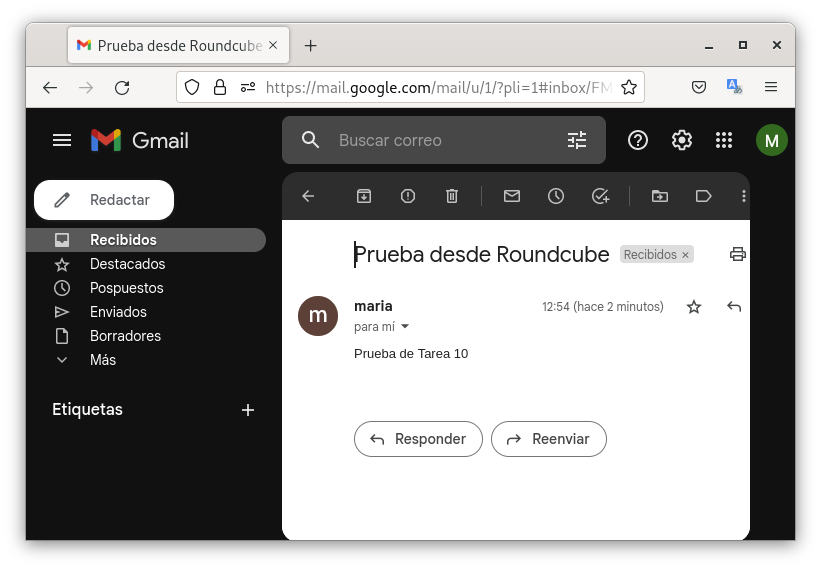Mark the email as unread

(x=512, y=196)
